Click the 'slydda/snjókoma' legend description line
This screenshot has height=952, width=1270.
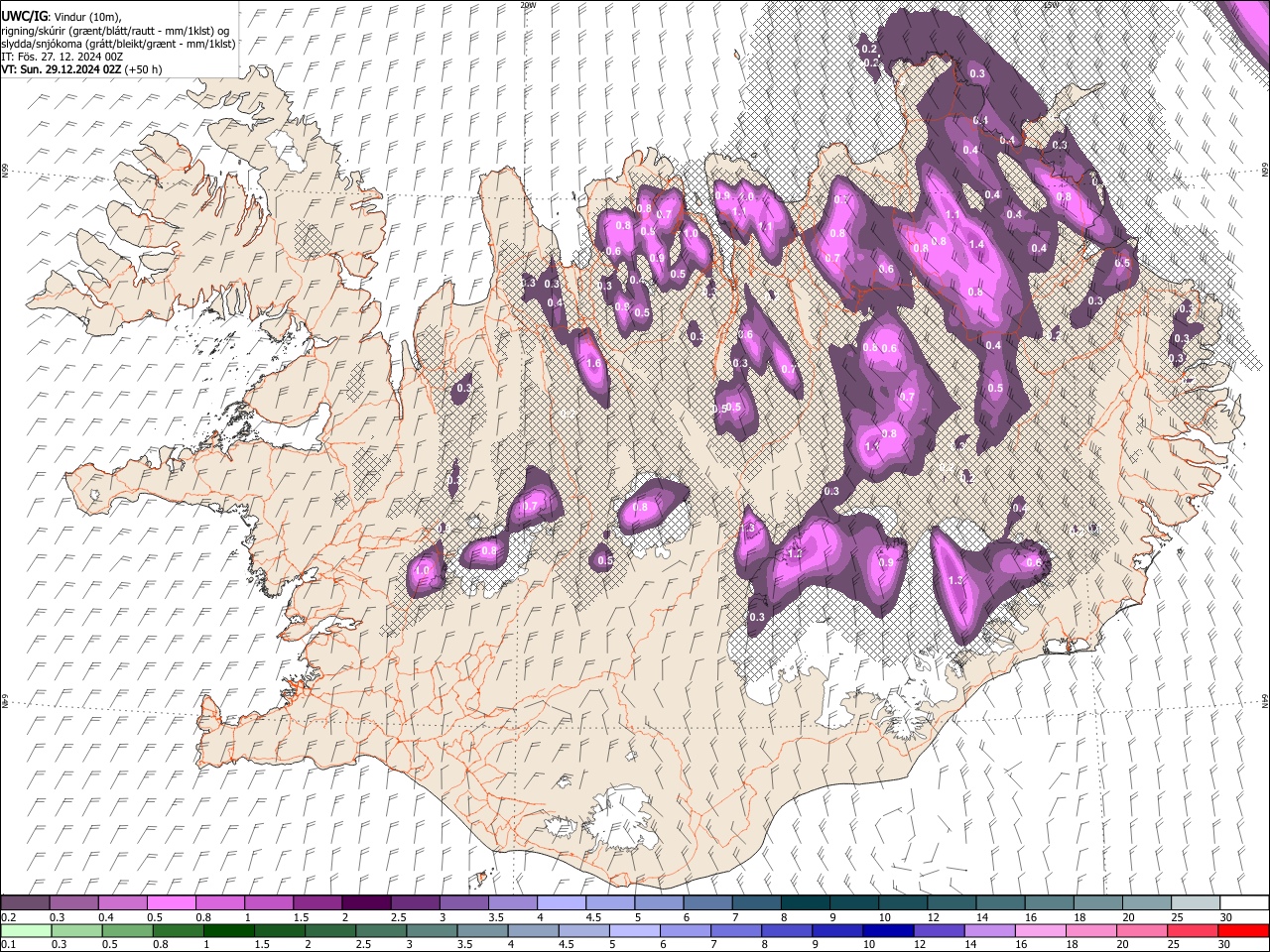click(118, 44)
